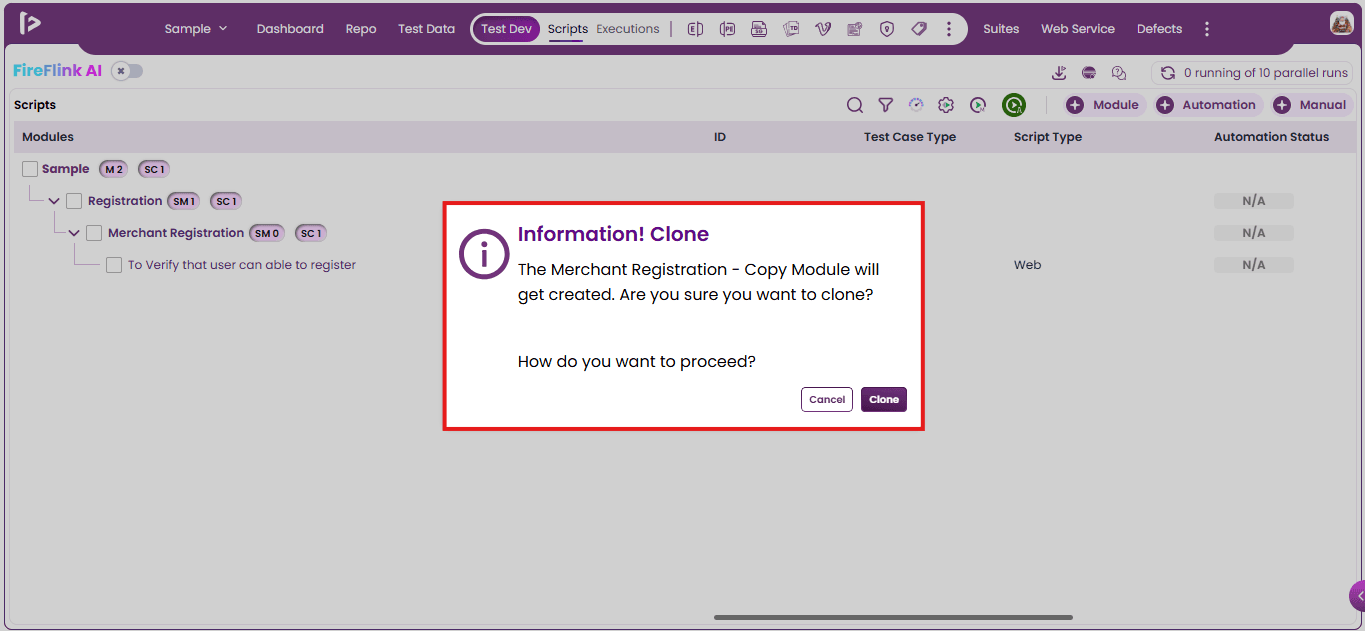Select the Test Dev tab

pos(506,29)
